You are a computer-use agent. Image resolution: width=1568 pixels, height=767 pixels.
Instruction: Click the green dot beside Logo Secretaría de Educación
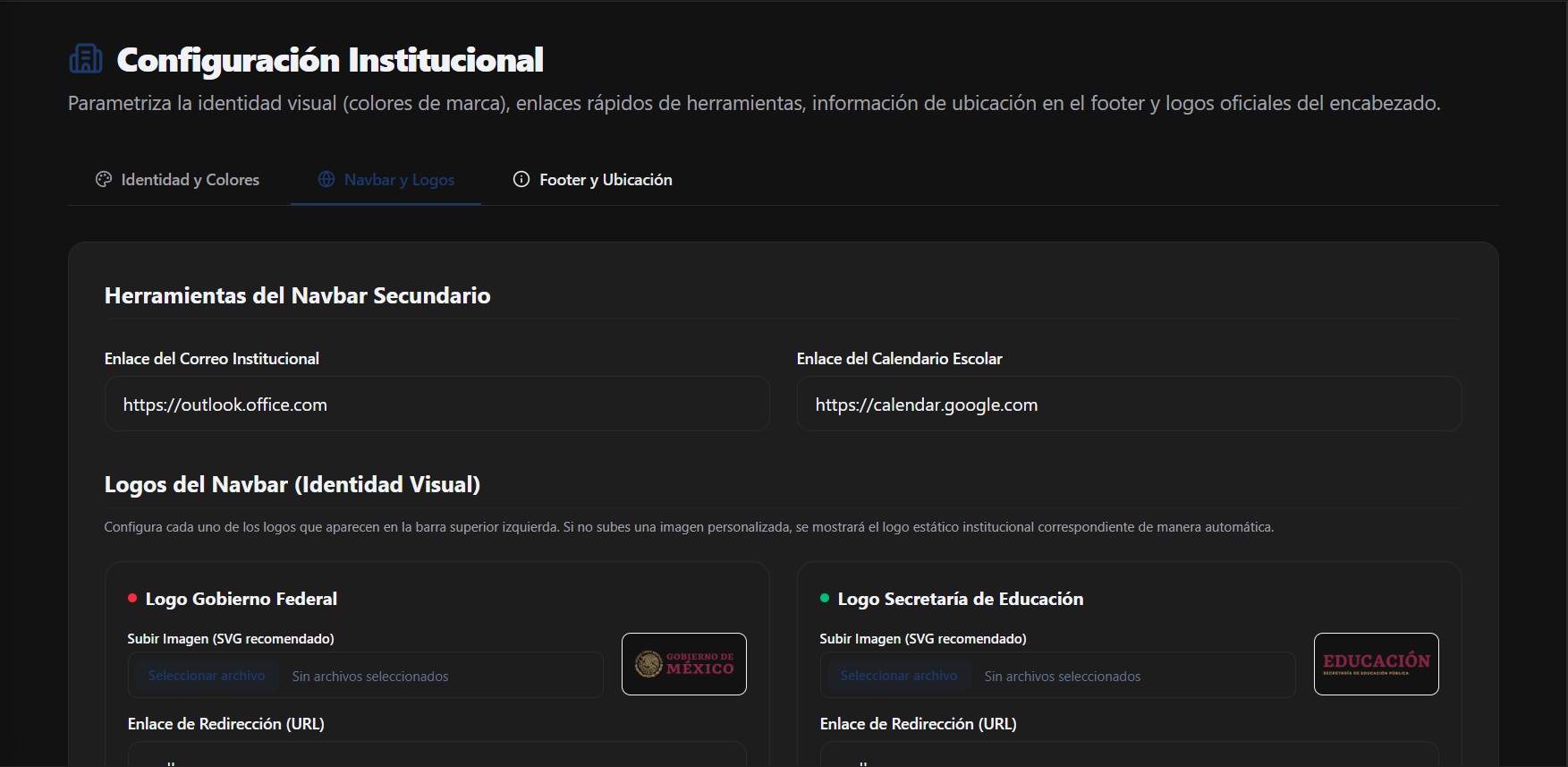pyautogui.click(x=825, y=598)
